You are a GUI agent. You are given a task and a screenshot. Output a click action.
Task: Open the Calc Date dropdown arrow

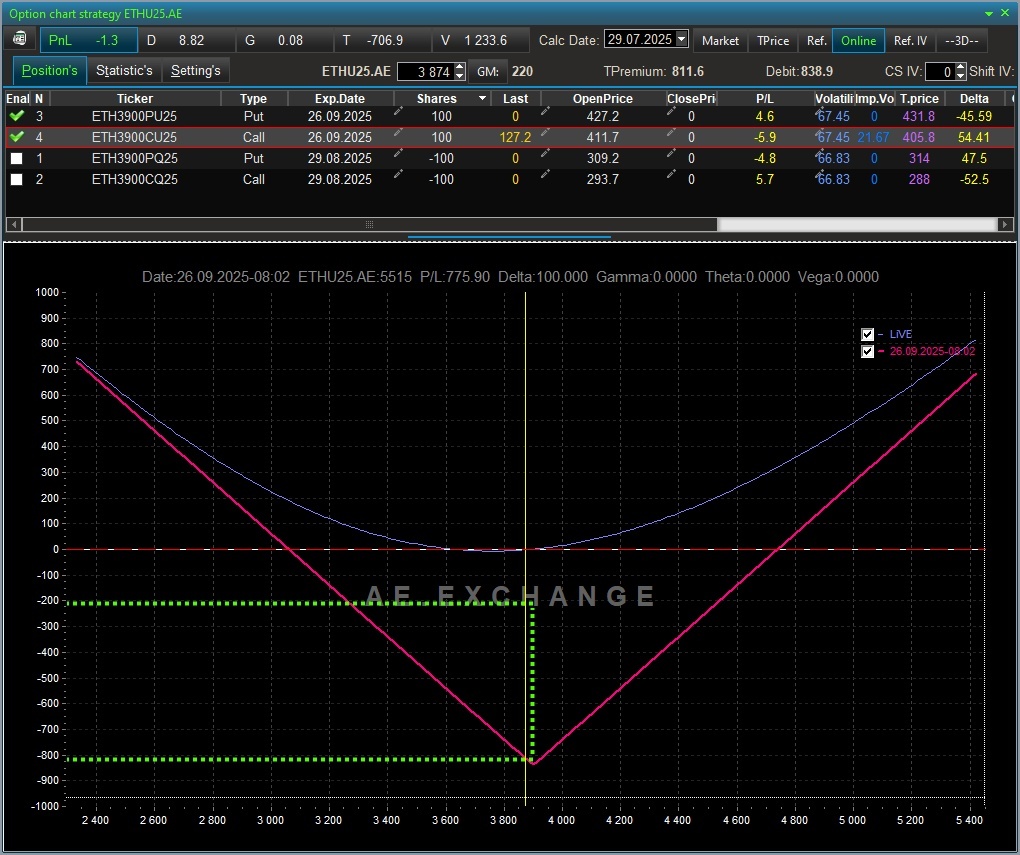681,39
